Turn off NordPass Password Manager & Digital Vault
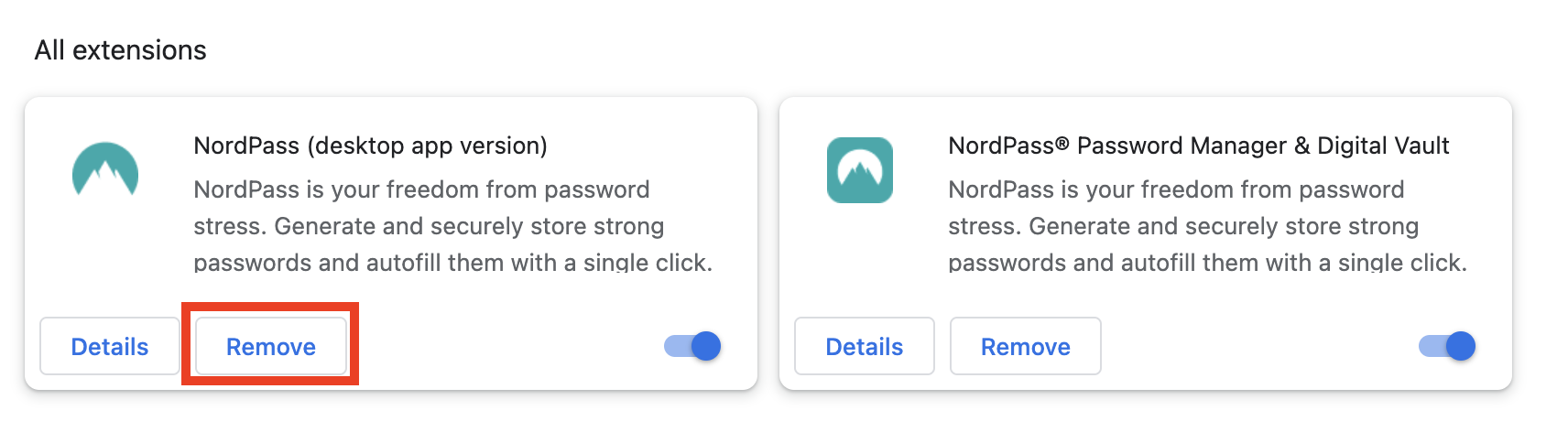This screenshot has height=432, width=1568. pyautogui.click(x=1447, y=346)
